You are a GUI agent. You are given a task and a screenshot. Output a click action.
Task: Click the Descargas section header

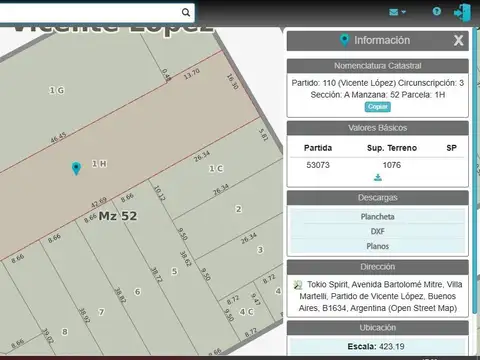coord(378,198)
